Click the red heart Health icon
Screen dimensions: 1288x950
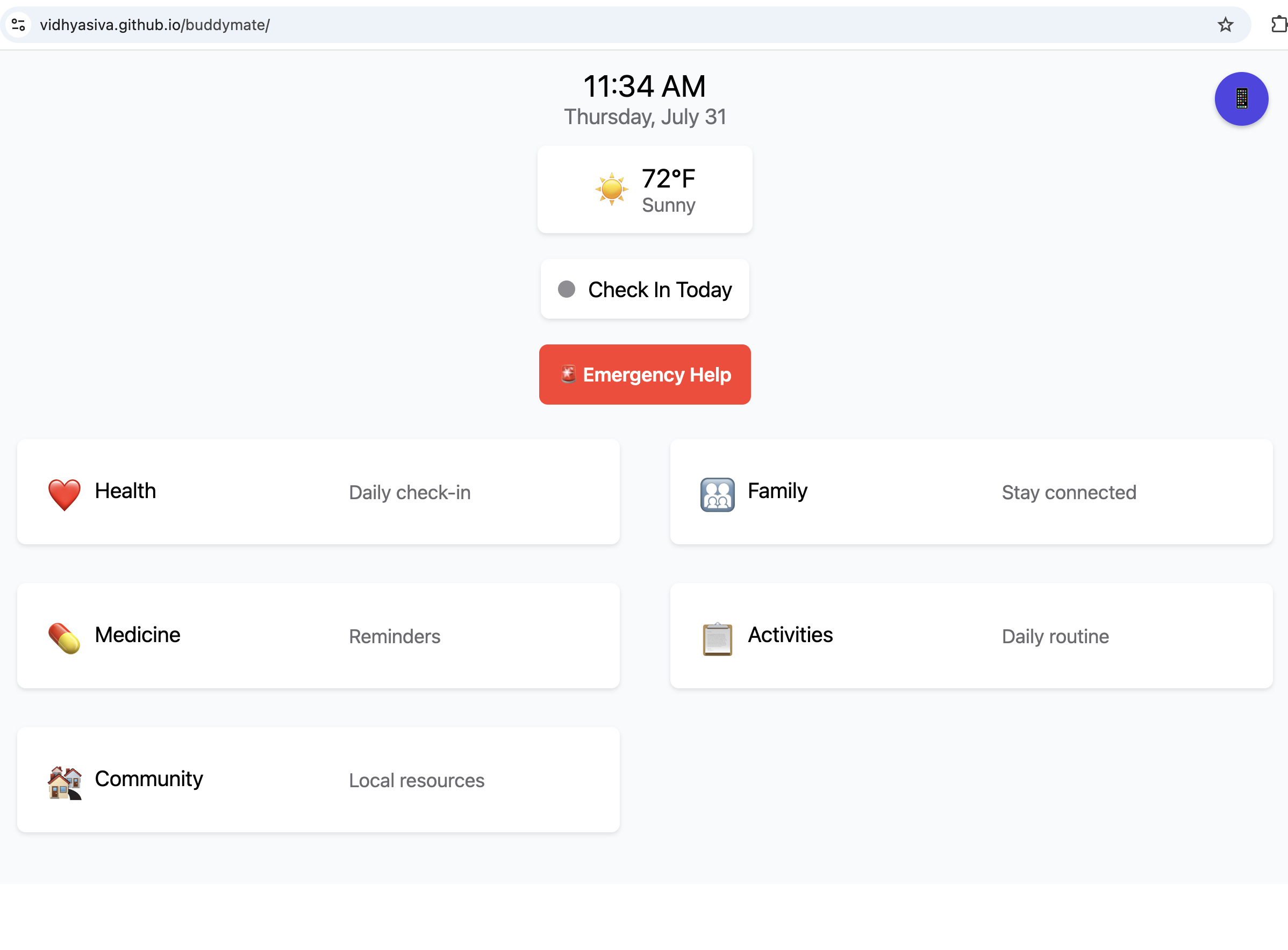[64, 493]
